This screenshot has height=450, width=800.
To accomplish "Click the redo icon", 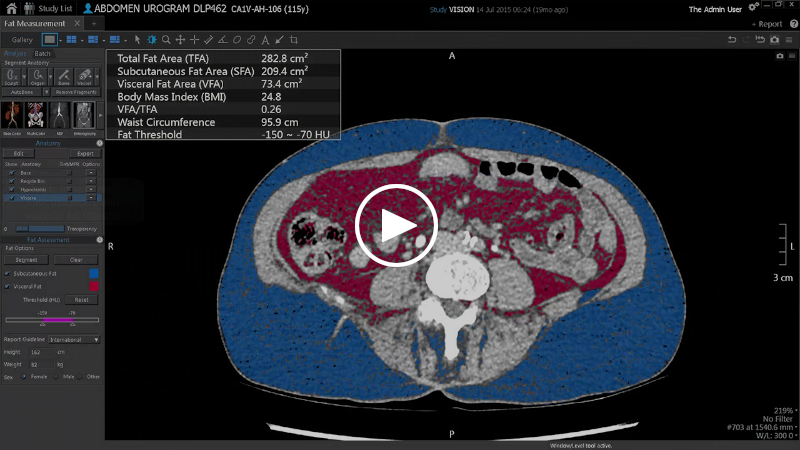I will pyautogui.click(x=746, y=39).
